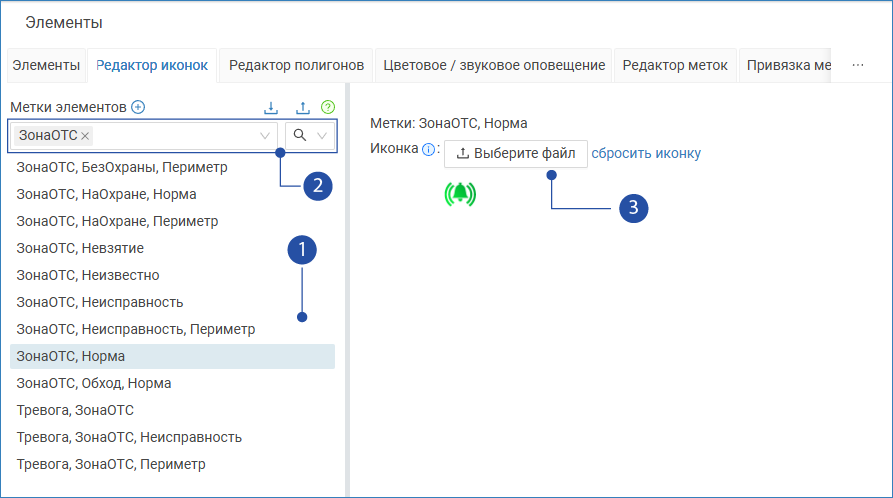Screen dimensions: 893x498
Task: Click the info icon next to Иконка
Action: (x=428, y=150)
